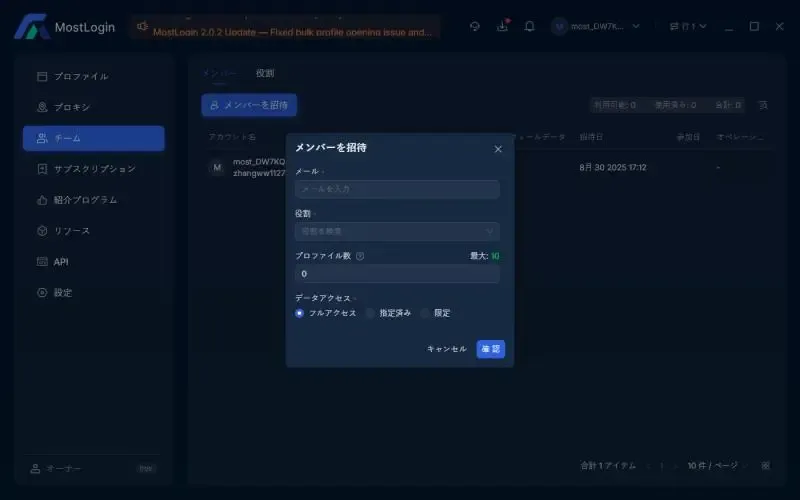This screenshot has width=800, height=500.
Task: Click the 8月 30 2025 17:12 cell
Action: coord(613,167)
